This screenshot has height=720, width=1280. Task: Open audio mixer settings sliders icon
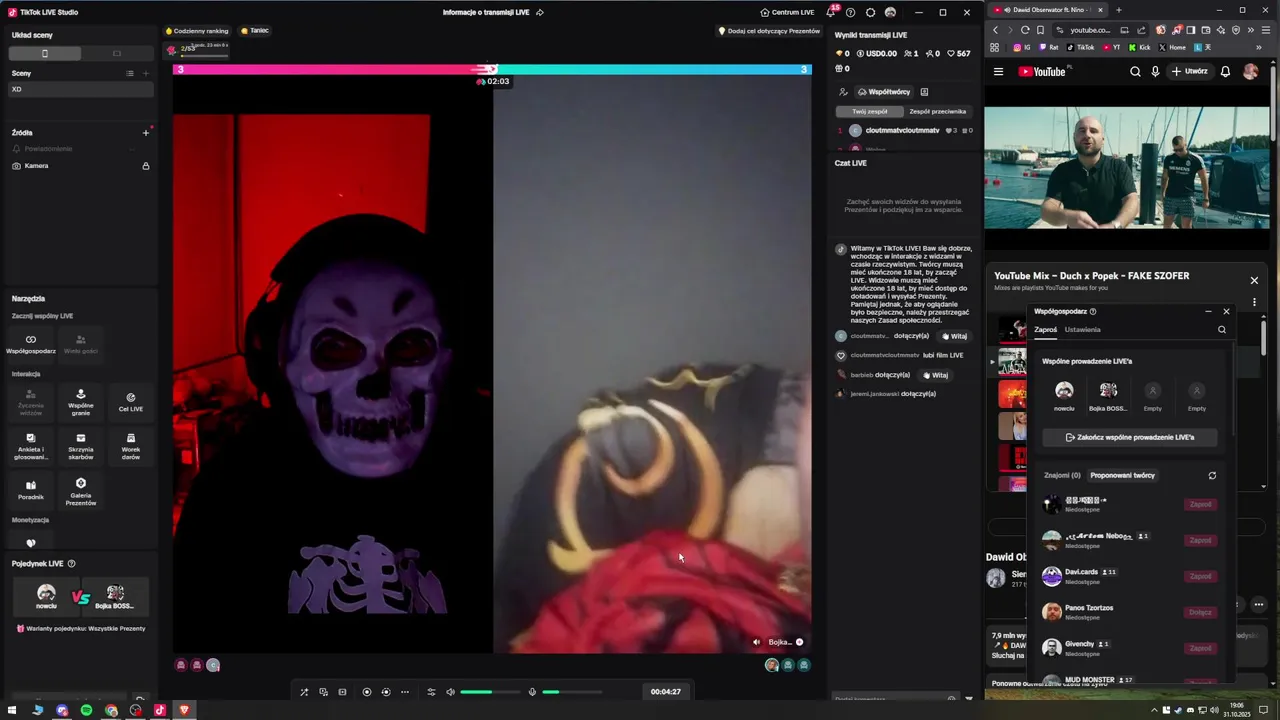(x=431, y=692)
